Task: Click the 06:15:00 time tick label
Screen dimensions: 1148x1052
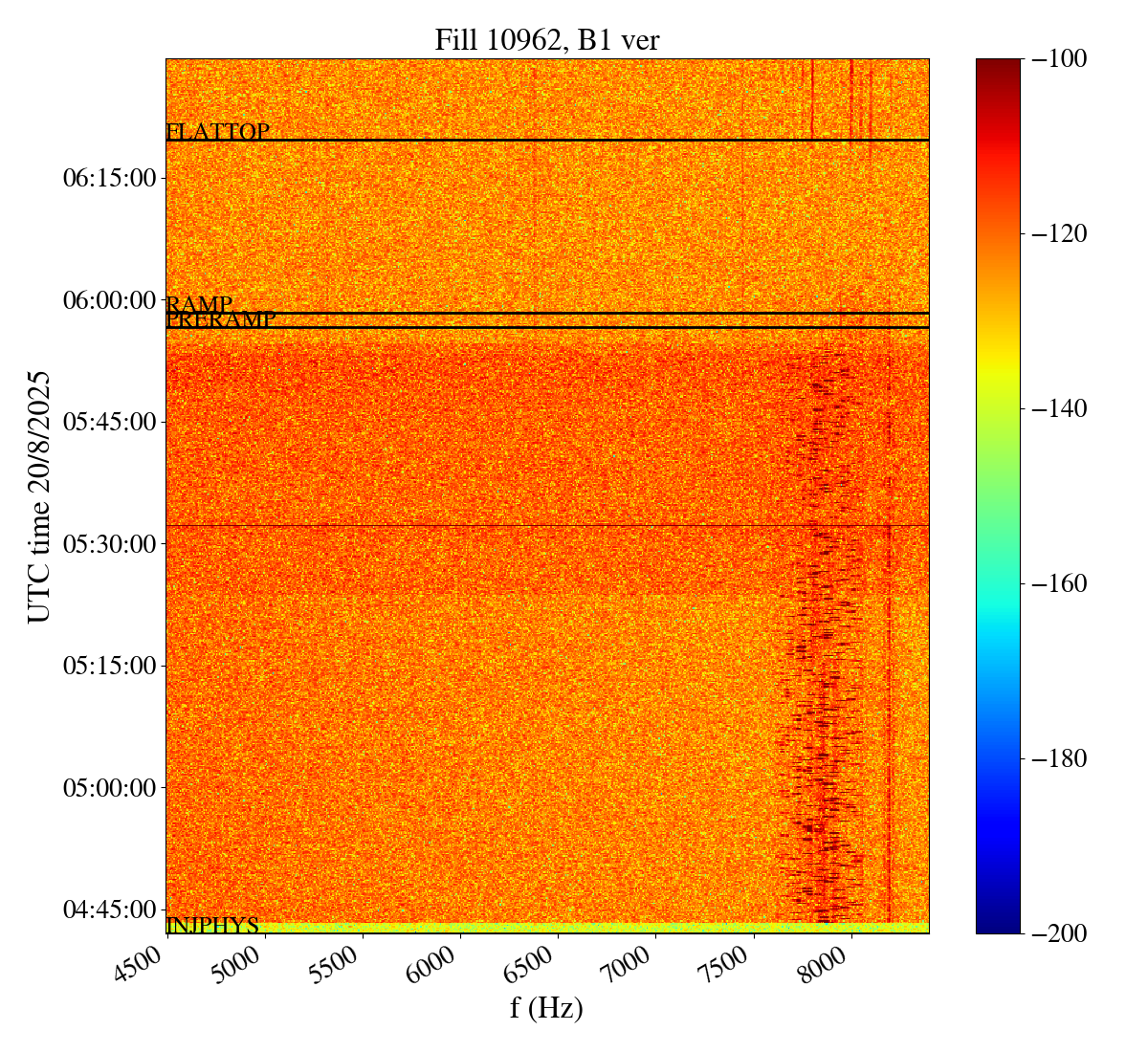Action: (108, 178)
